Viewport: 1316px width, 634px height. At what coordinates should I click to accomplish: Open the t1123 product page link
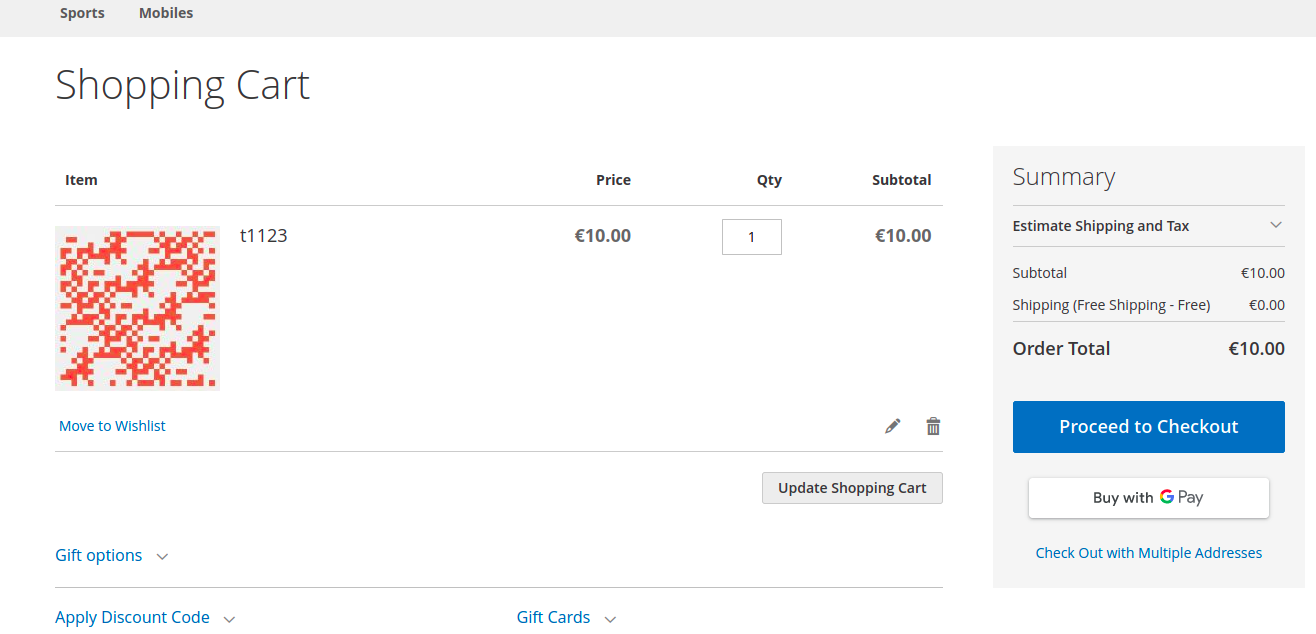(x=263, y=235)
